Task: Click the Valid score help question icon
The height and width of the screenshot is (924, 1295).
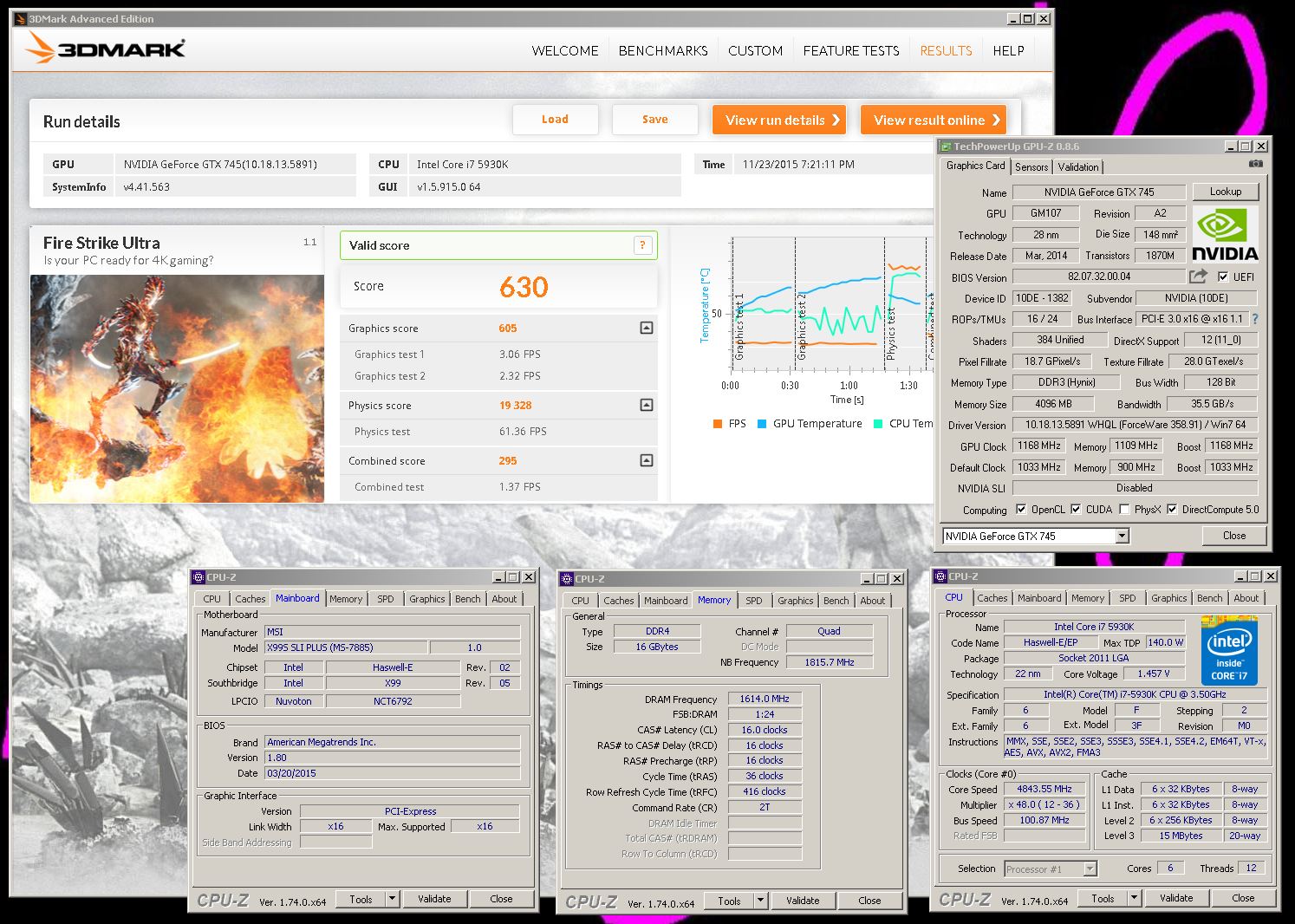Action: pos(642,245)
